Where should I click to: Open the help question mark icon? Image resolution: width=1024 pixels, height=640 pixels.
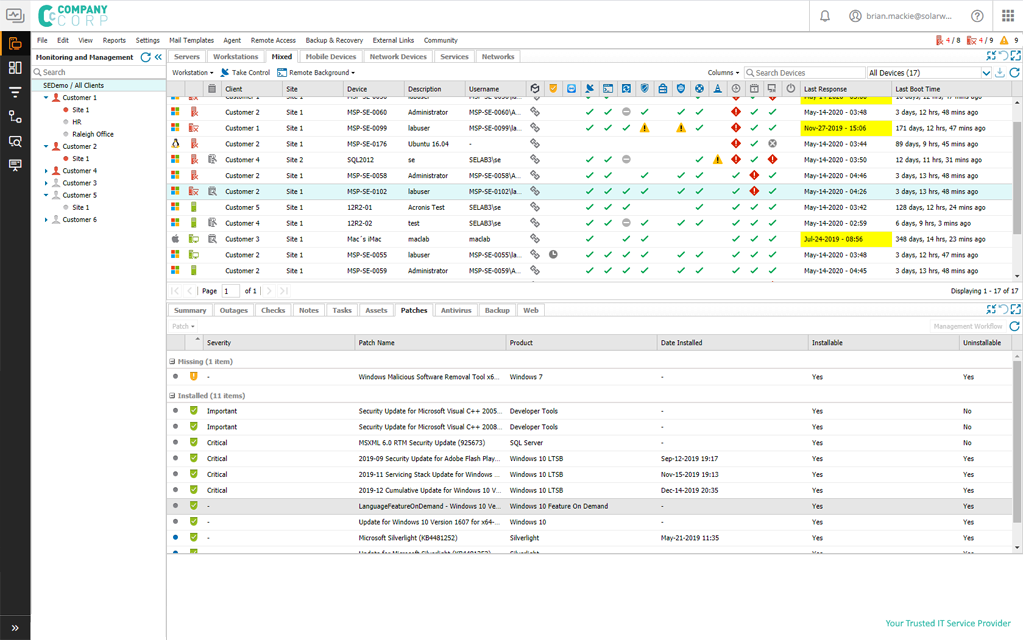(977, 16)
